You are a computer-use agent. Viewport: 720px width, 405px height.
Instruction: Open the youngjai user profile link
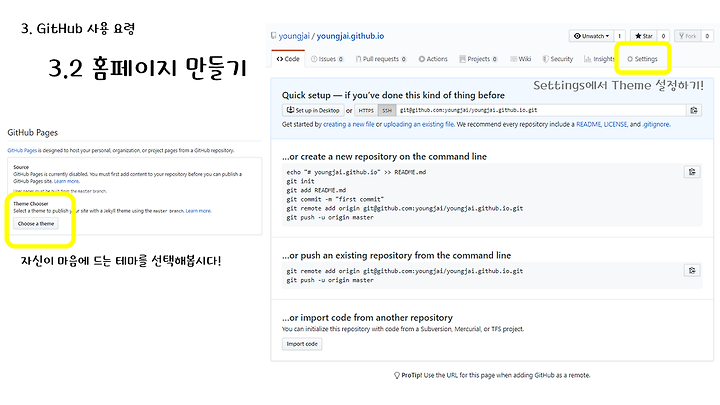pos(294,36)
